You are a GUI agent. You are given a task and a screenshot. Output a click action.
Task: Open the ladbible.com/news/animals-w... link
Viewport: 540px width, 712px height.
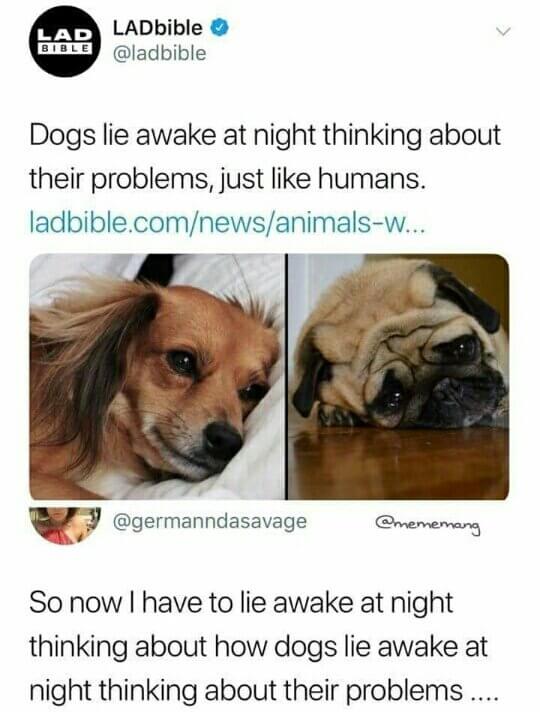(228, 223)
